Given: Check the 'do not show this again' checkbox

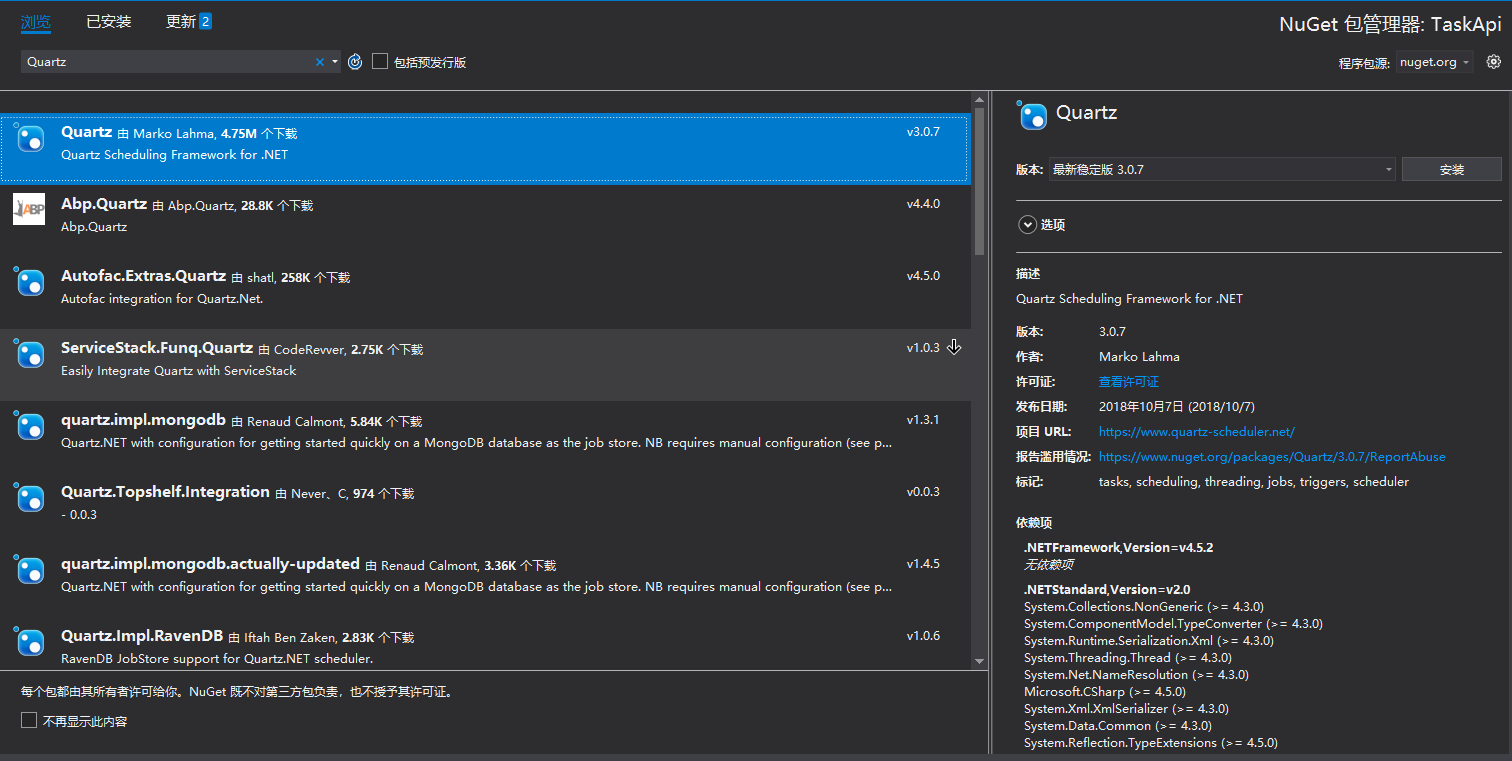Looking at the screenshot, I should pos(29,721).
